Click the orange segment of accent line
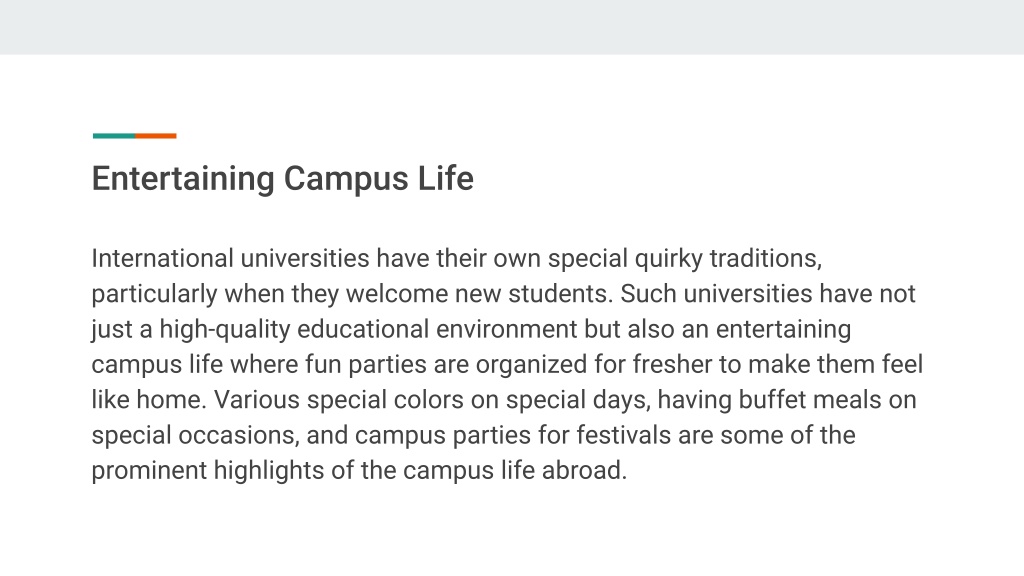Screen dimensions: 1024x576 tap(156, 136)
